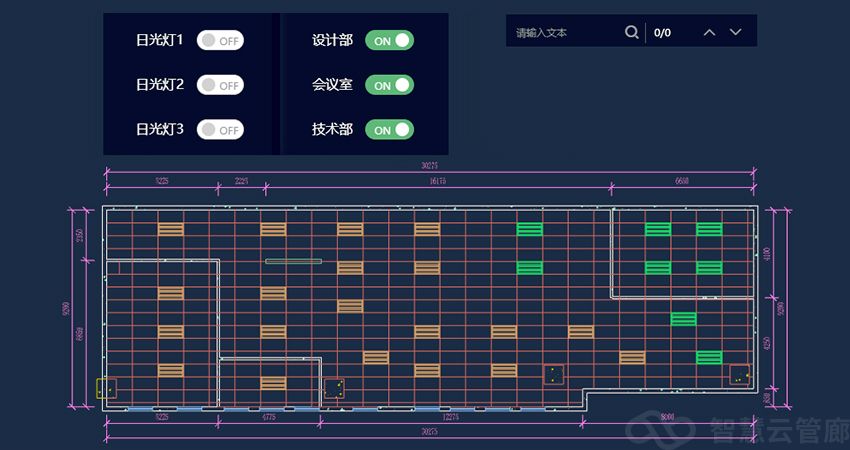Jump to next search result chevron
Screen dimensions: 850x450
point(736,32)
